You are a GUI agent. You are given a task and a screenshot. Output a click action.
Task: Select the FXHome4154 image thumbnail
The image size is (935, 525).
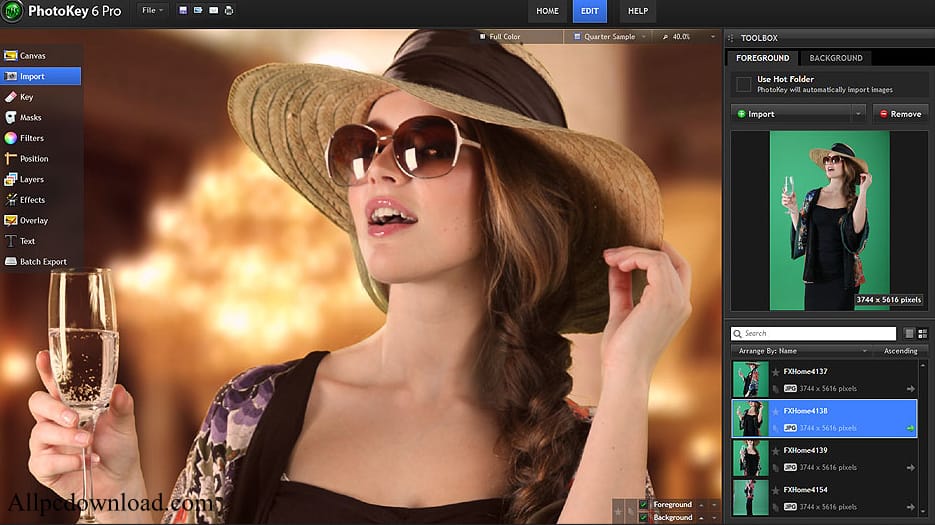point(750,498)
